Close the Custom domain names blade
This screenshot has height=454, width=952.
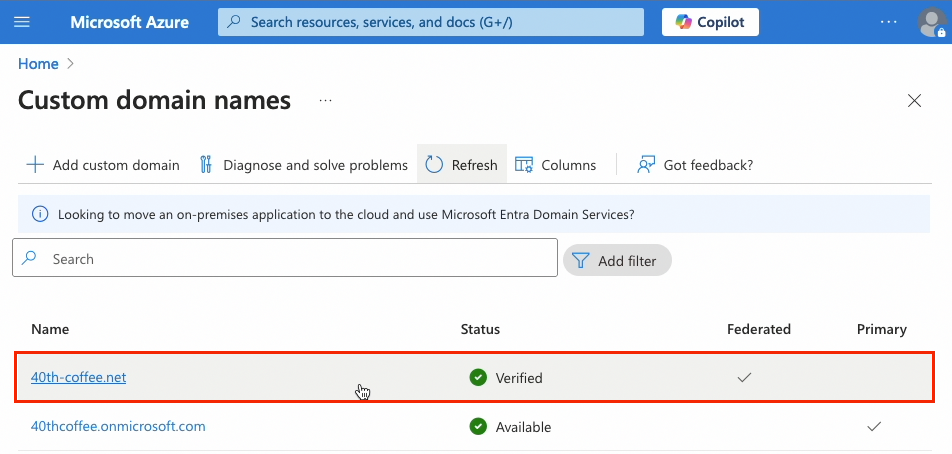click(913, 101)
